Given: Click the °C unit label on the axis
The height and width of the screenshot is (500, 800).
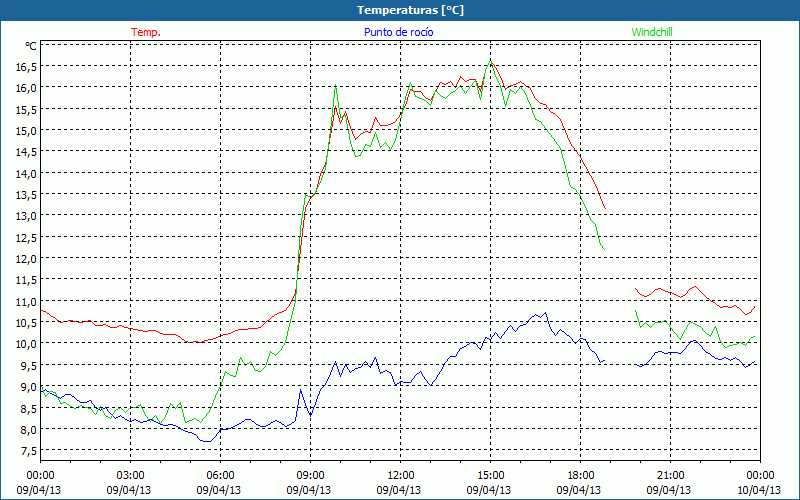Looking at the screenshot, I should tap(31, 46).
